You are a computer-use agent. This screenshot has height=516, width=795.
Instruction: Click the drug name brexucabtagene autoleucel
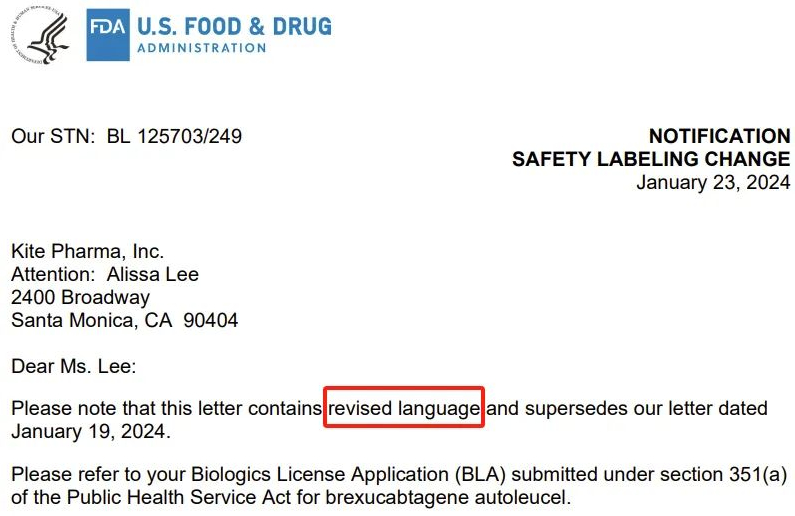pyautogui.click(x=446, y=497)
